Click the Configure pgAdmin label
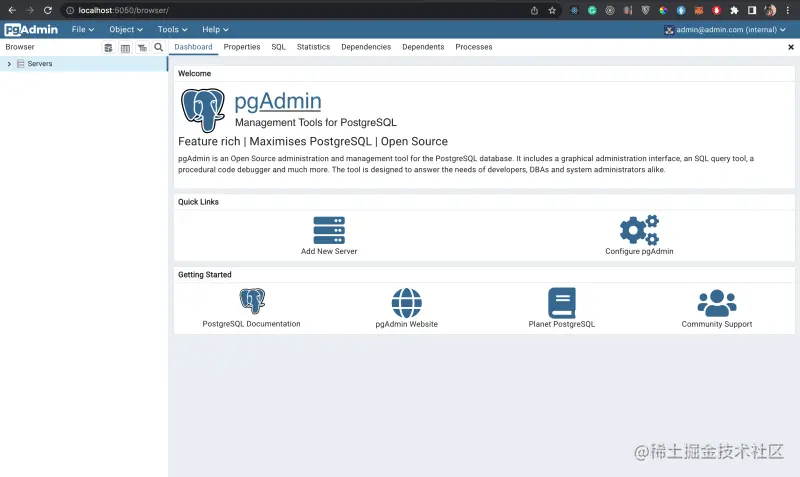This screenshot has height=477, width=800. pos(639,252)
